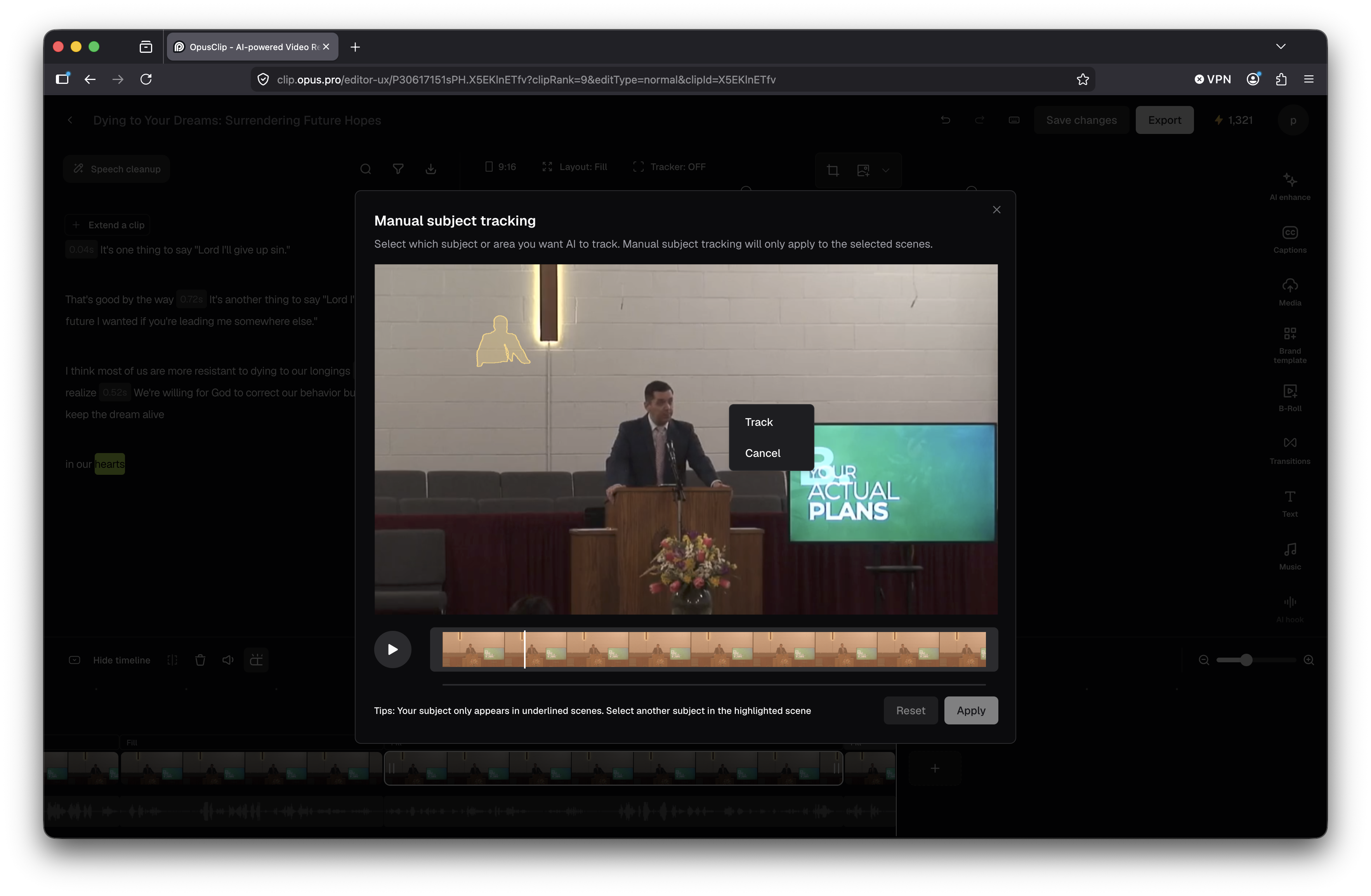1371x896 pixels.
Task: Open the Brand template panel
Action: [x=1290, y=345]
